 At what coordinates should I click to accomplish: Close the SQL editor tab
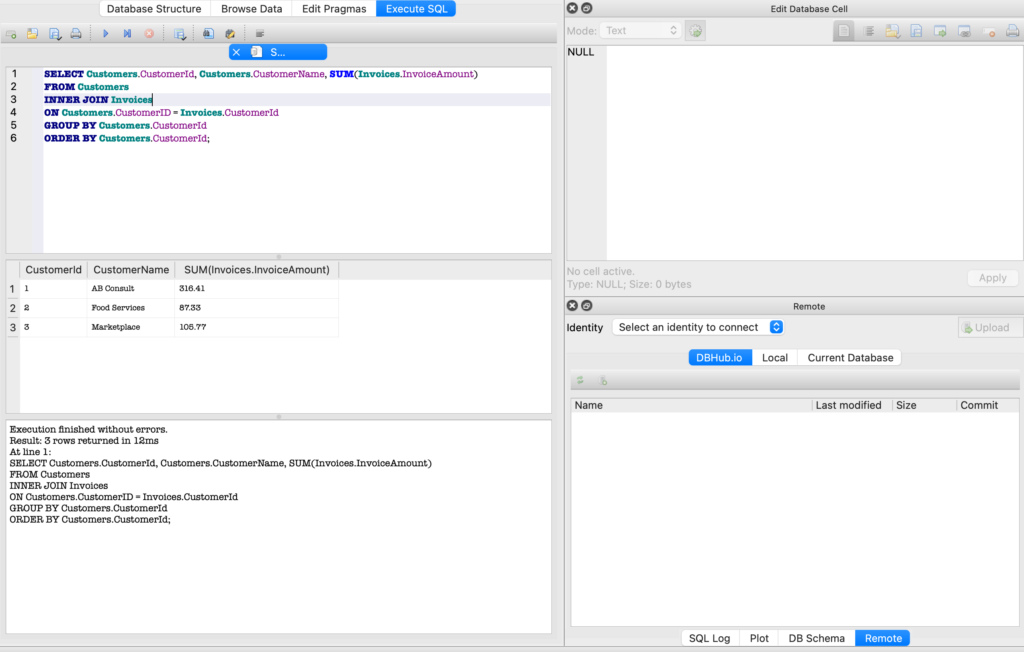click(236, 52)
